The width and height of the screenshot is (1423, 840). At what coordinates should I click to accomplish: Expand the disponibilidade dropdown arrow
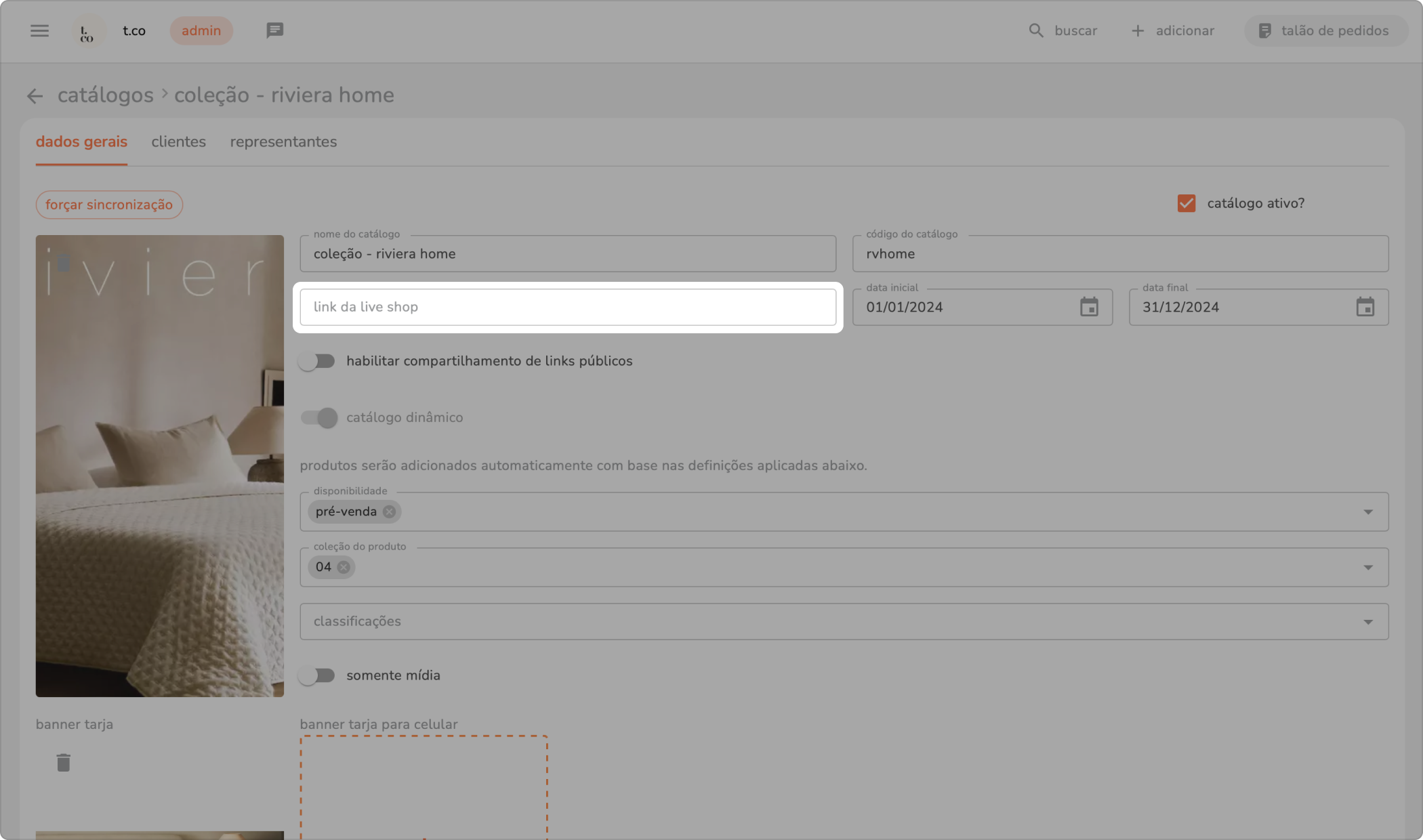coord(1367,511)
